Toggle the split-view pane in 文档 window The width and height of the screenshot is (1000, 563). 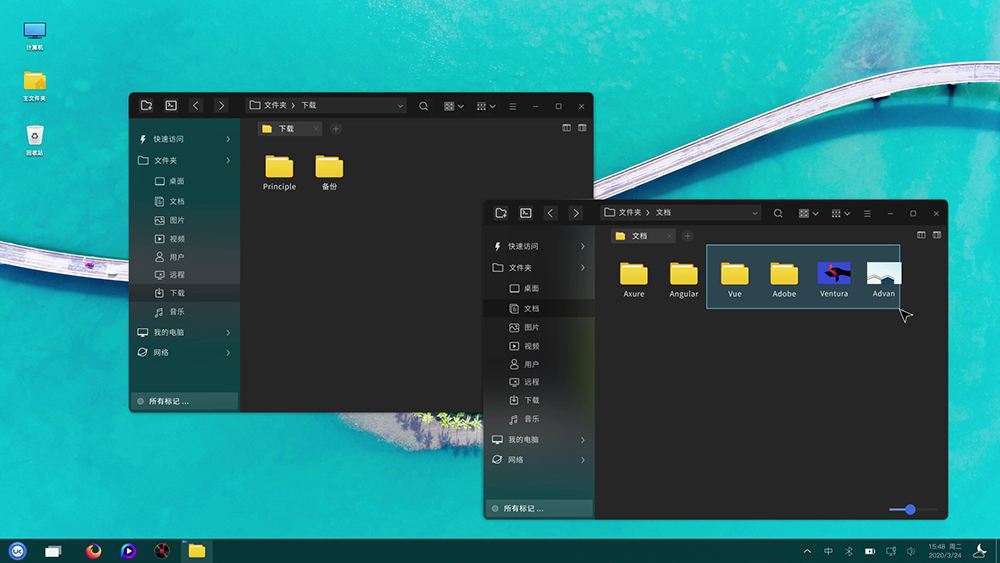(921, 236)
